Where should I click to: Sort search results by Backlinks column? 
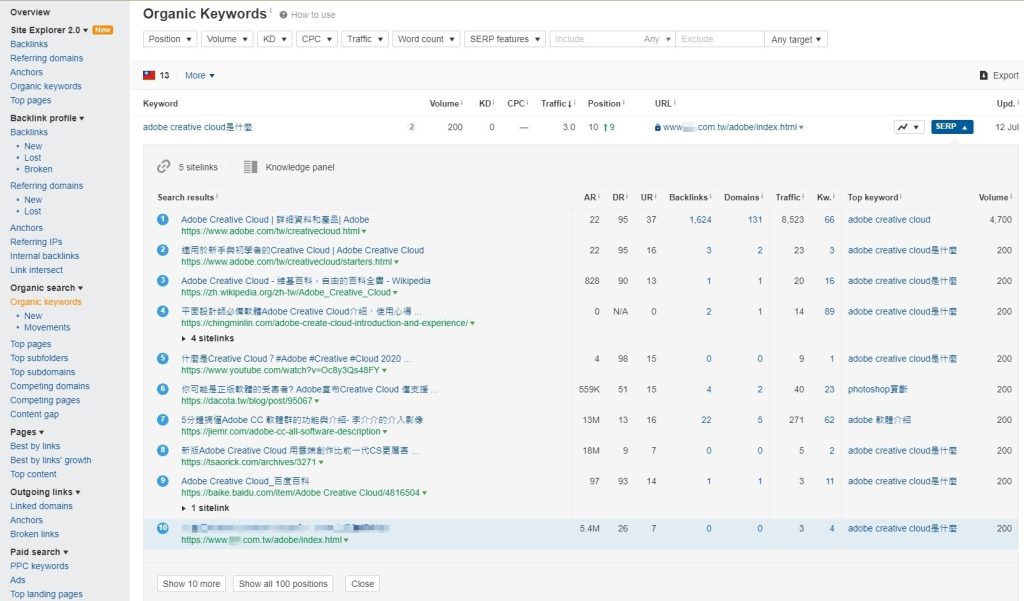tap(690, 197)
